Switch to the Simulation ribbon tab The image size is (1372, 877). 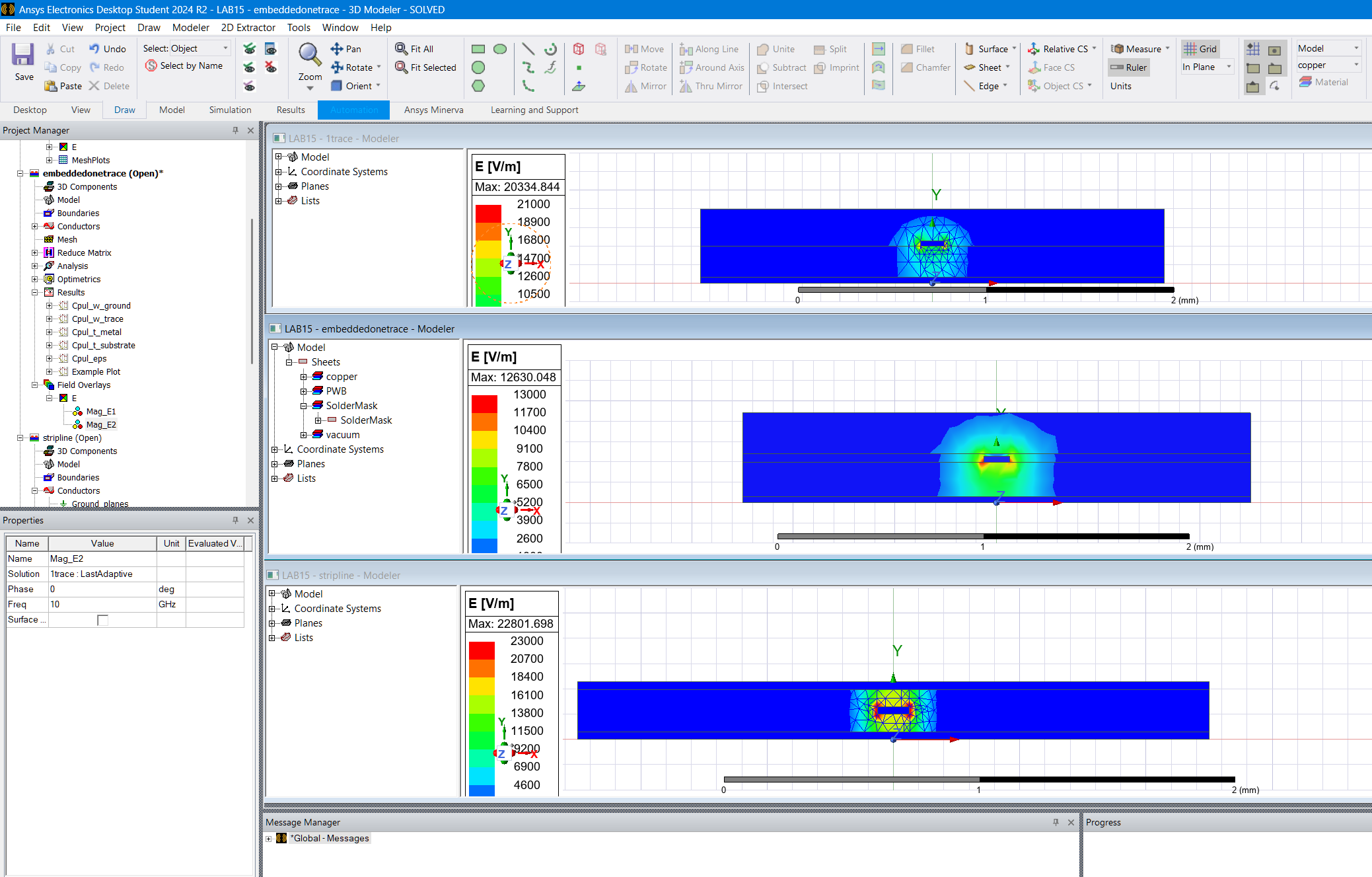click(x=230, y=110)
